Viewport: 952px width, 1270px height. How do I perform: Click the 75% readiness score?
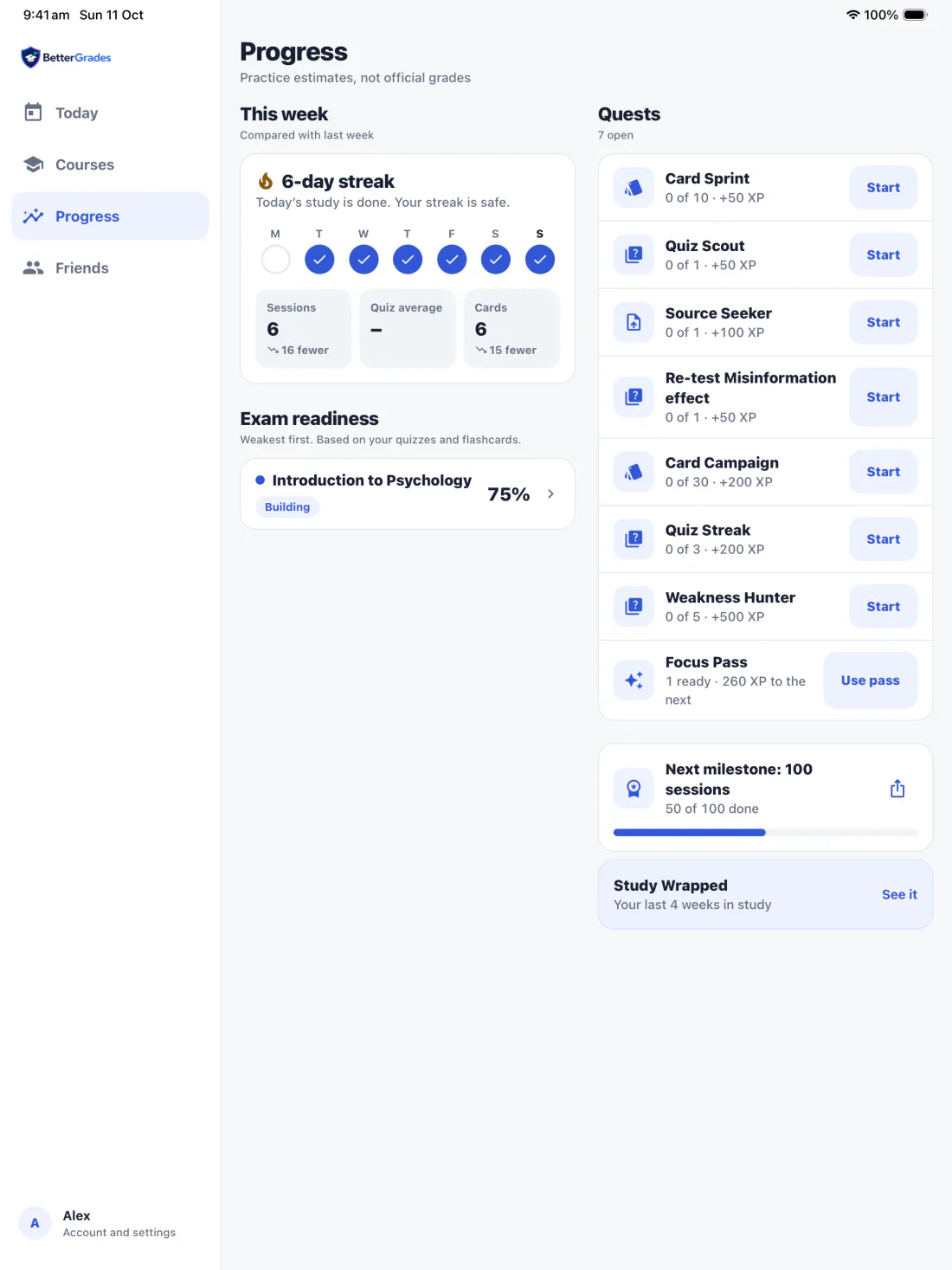[x=508, y=494]
